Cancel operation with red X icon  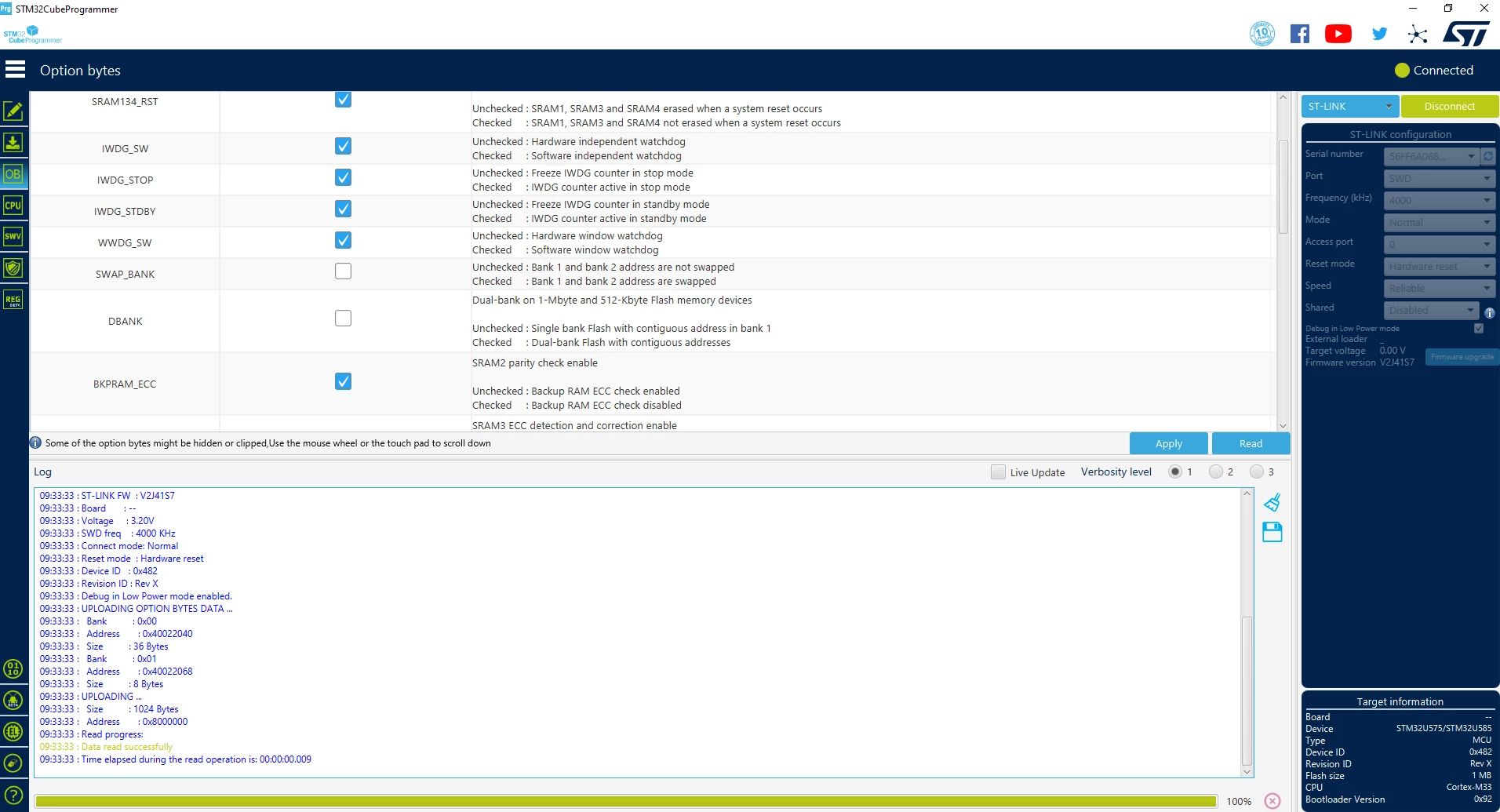[1272, 801]
